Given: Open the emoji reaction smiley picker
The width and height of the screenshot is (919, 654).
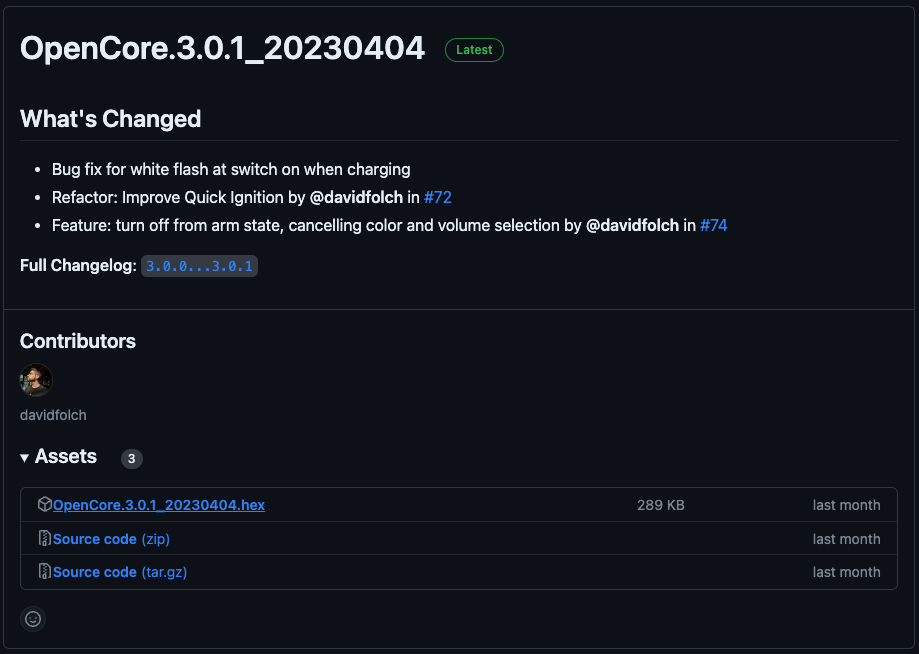Looking at the screenshot, I should coord(33,619).
